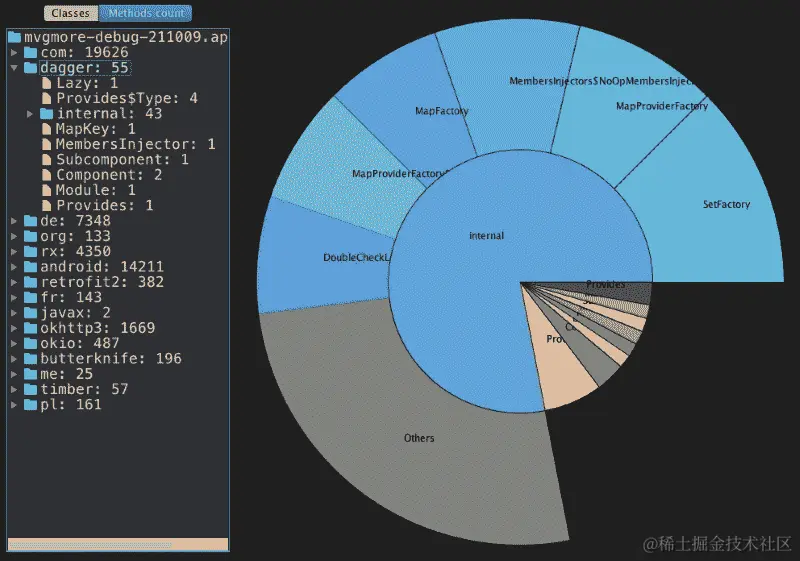The image size is (800, 561).
Task: Expand the me folder arrow
Action: (x=14, y=374)
